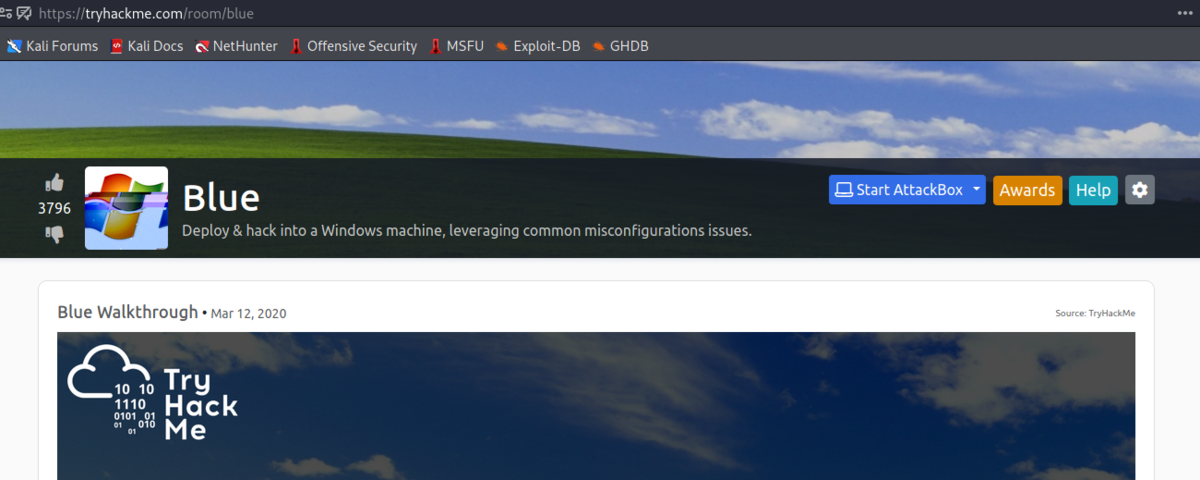This screenshot has height=480, width=1200.
Task: Click the Start AttackBox button
Action: point(898,190)
